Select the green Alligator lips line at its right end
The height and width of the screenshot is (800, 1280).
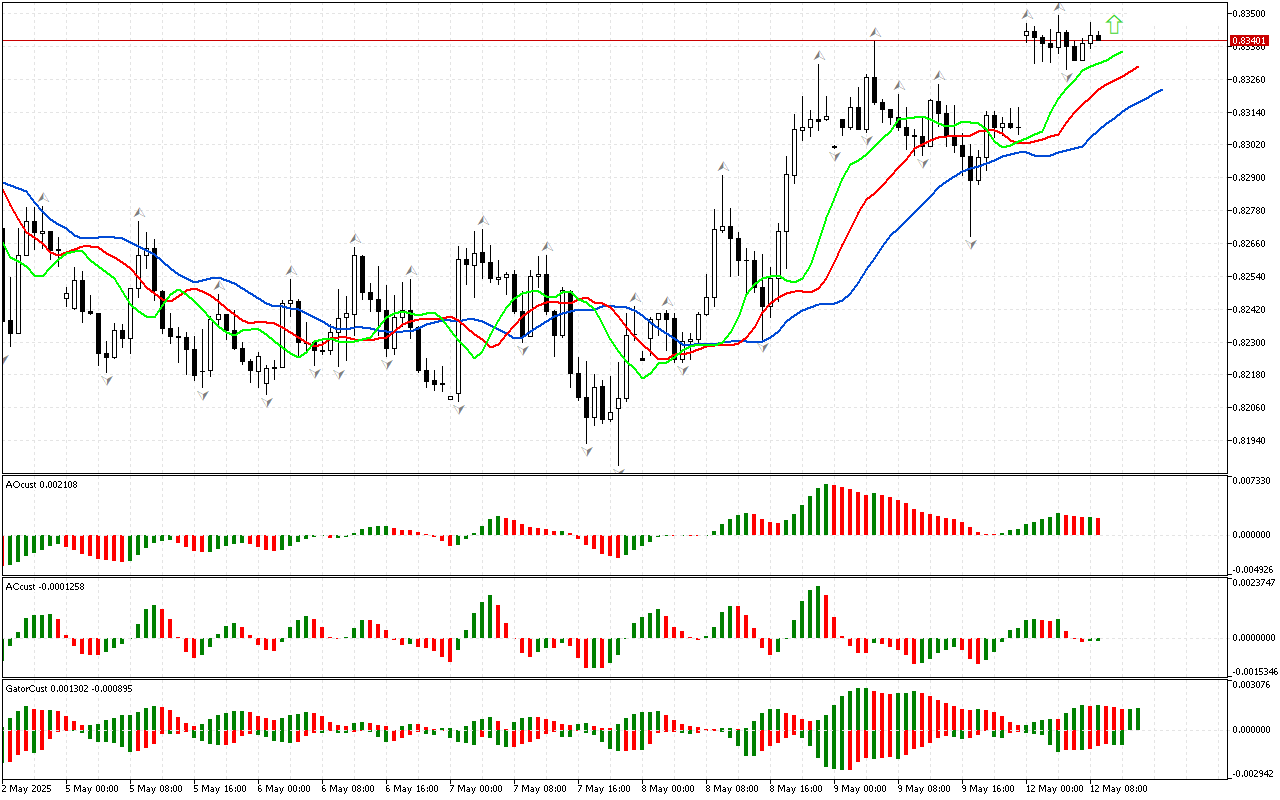1120,52
